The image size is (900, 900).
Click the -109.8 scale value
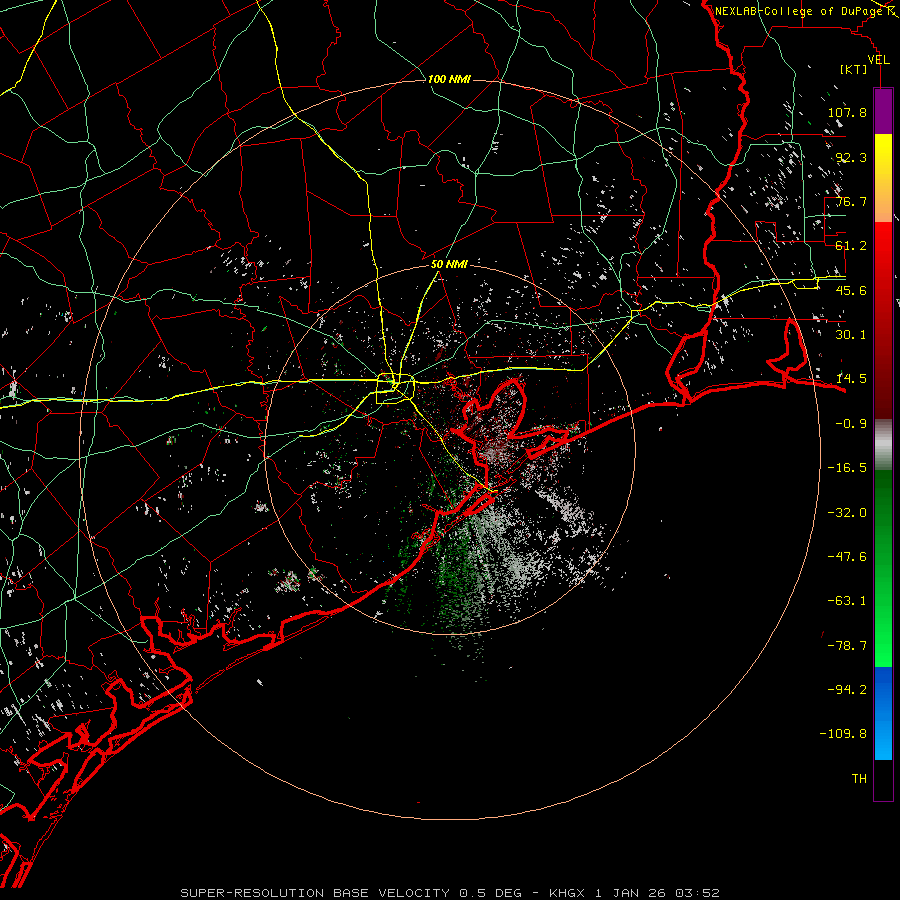[x=843, y=734]
